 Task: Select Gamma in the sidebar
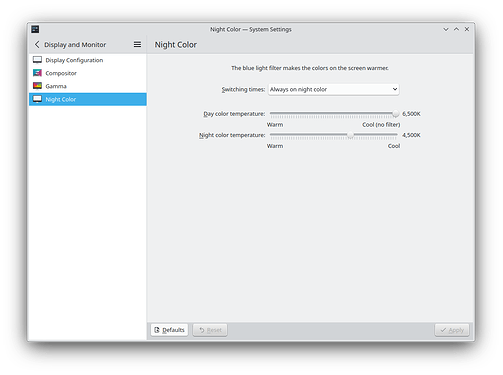pos(88,86)
